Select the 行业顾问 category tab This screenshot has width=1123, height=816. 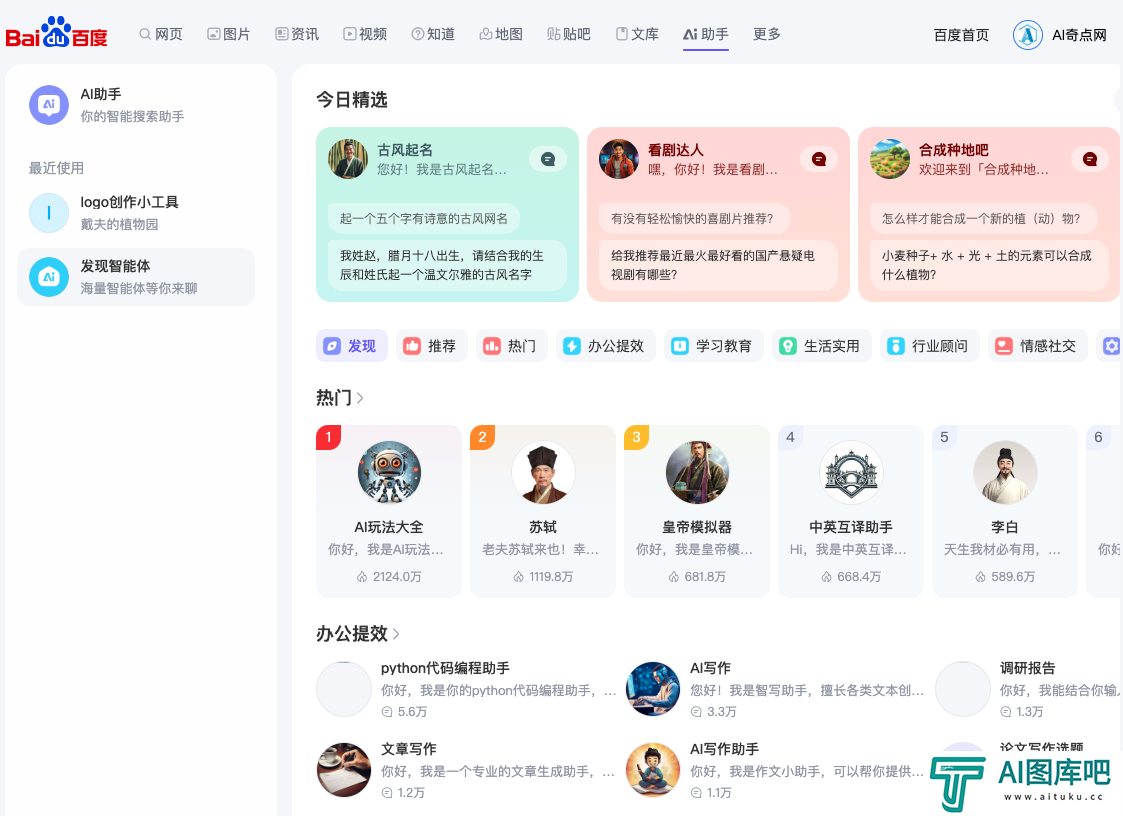coord(930,346)
